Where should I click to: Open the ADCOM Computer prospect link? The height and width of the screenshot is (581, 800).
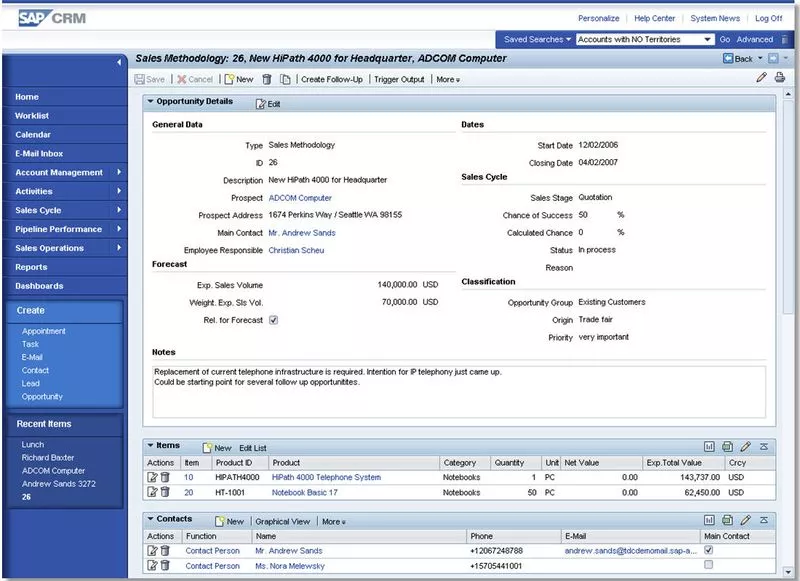pos(300,198)
